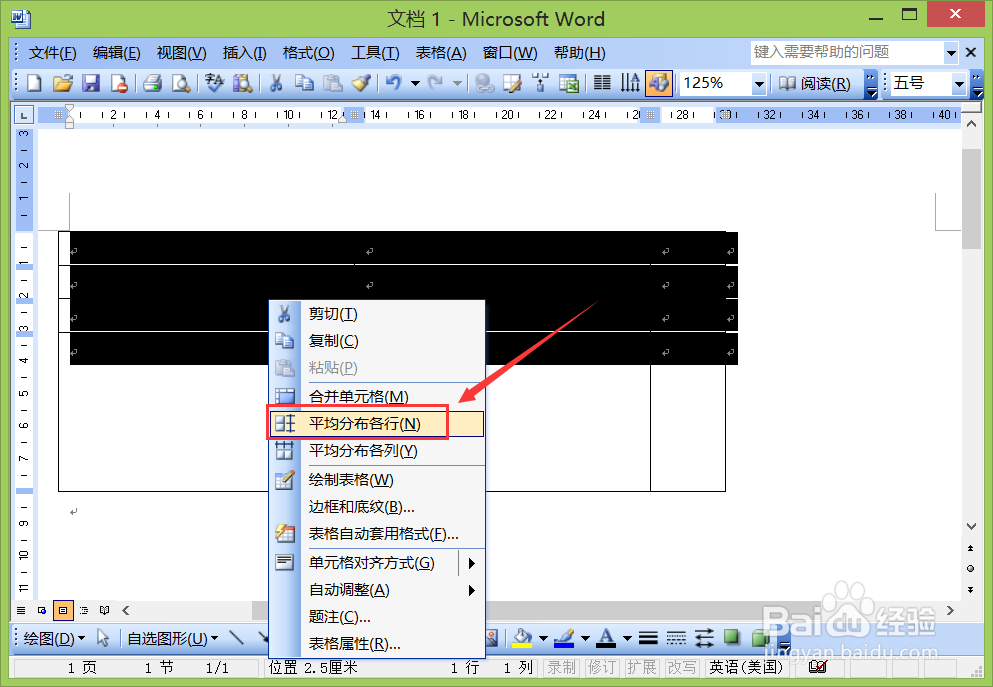Click the New blank document icon
The width and height of the screenshot is (993, 687).
click(34, 83)
